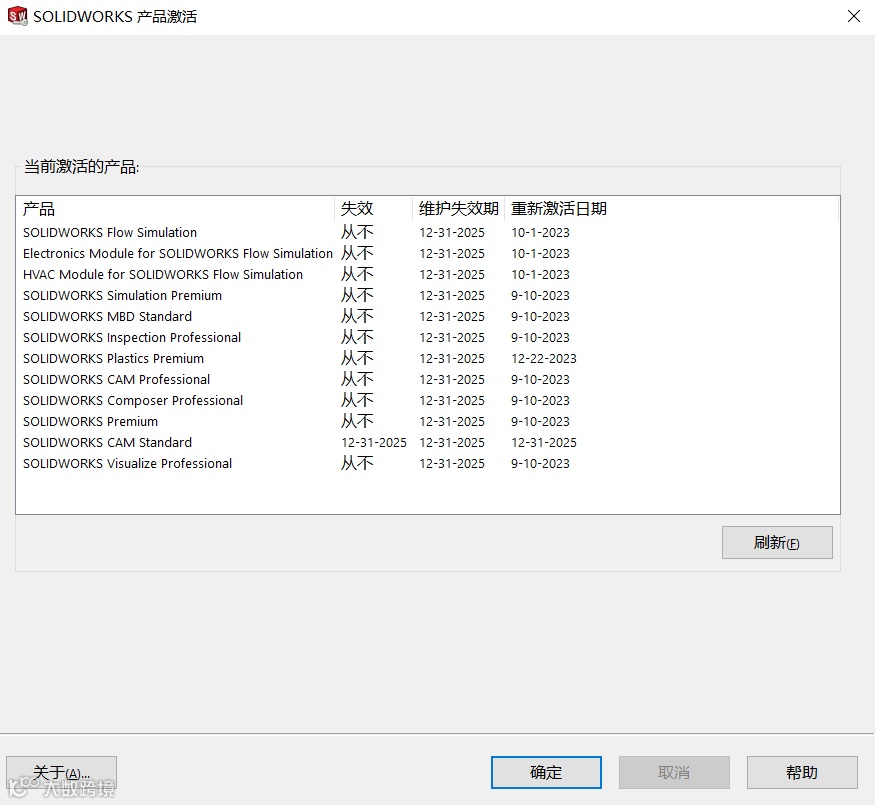
Task: Click the 刷新 refresh button
Action: pos(777,542)
